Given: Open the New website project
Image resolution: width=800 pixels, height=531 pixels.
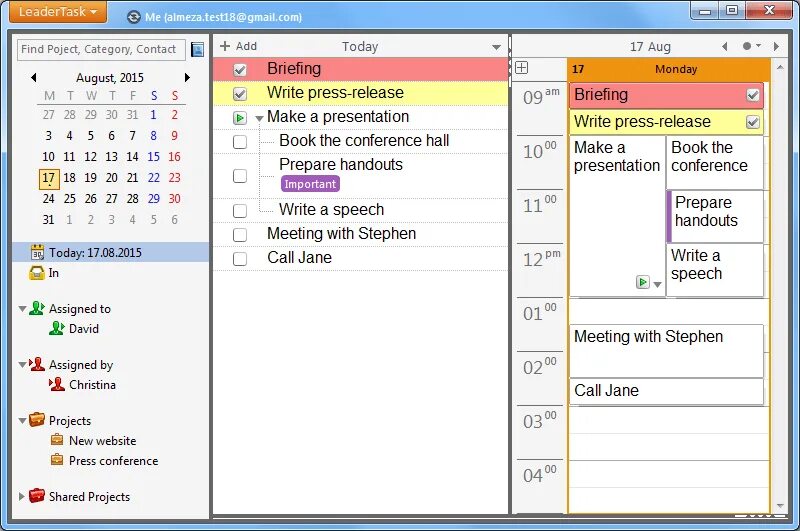Looking at the screenshot, I should 103,441.
